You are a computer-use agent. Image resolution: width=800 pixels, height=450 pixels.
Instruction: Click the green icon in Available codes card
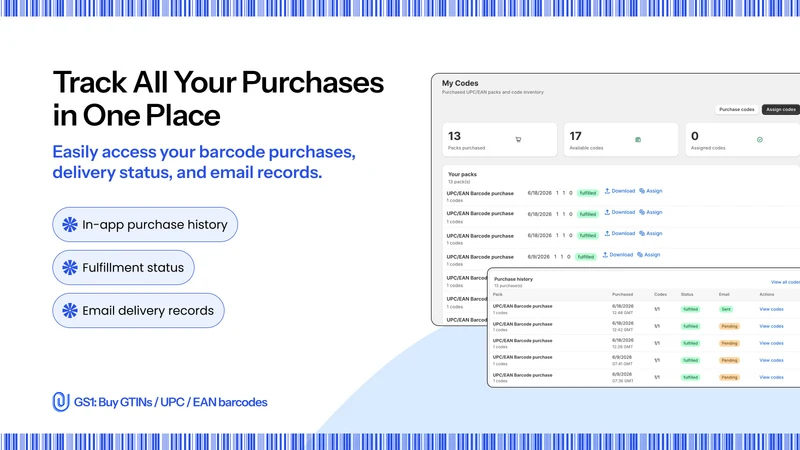click(x=638, y=139)
